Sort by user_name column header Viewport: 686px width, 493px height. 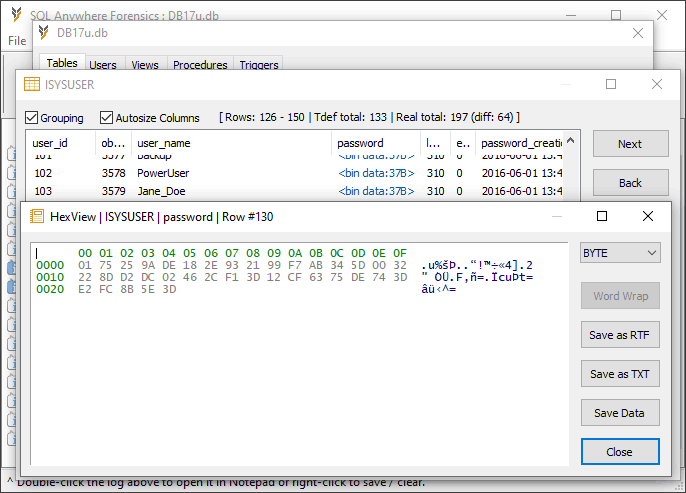(x=231, y=143)
